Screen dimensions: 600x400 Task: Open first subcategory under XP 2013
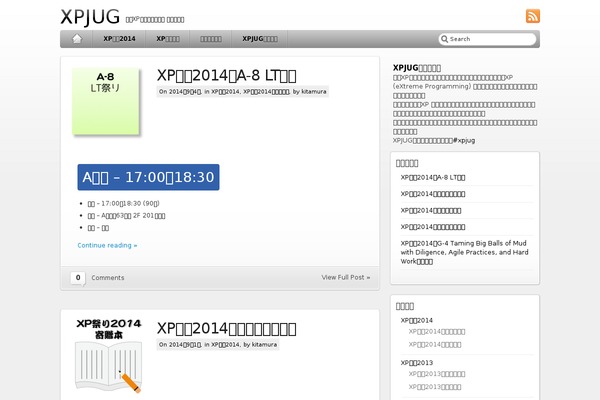(x=437, y=374)
